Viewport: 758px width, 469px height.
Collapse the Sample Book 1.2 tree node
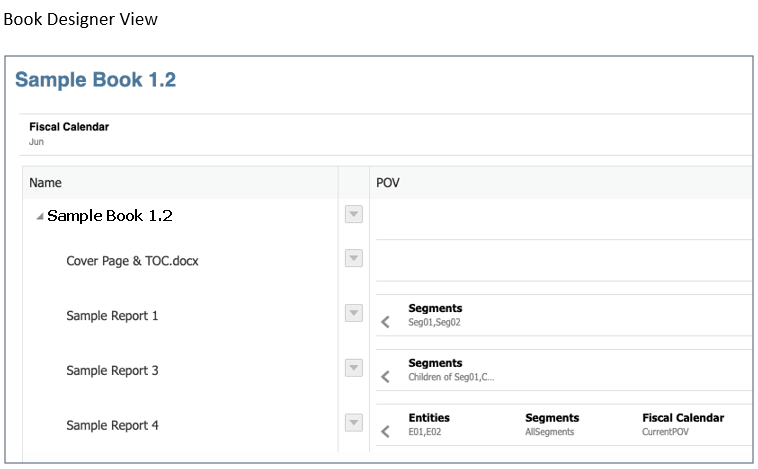click(40, 217)
